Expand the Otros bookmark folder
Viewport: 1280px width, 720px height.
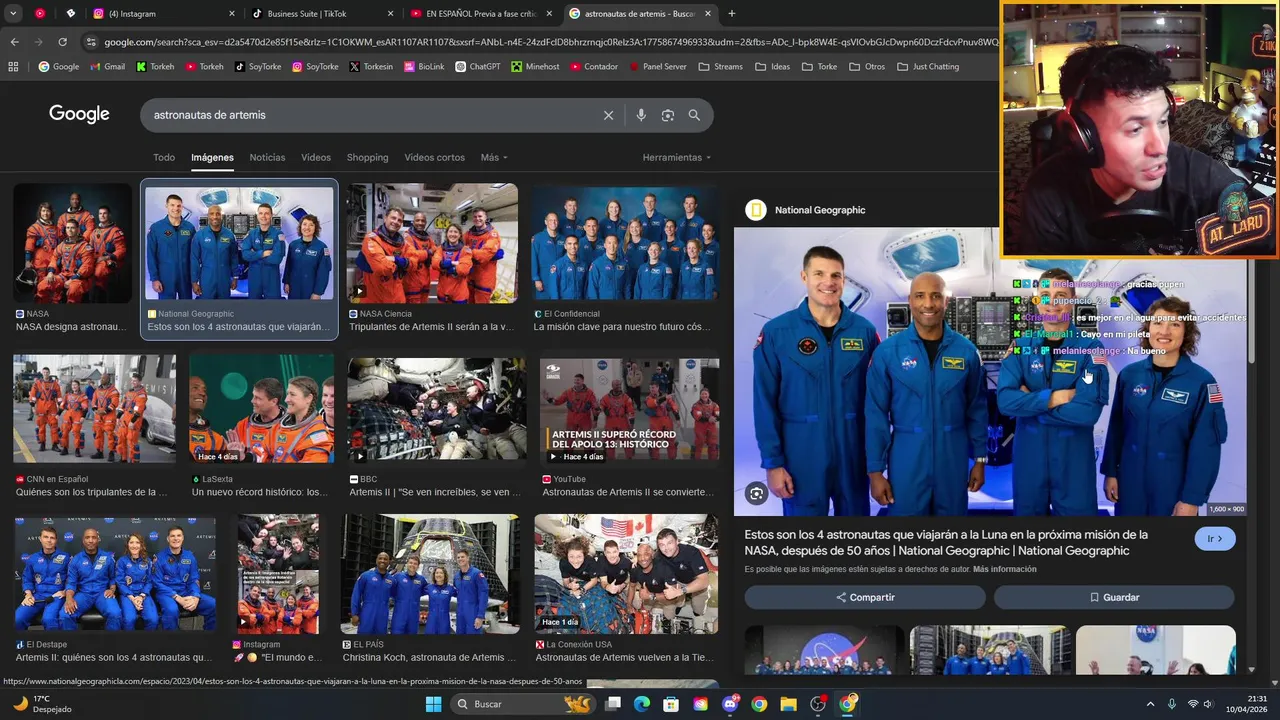[x=867, y=67]
